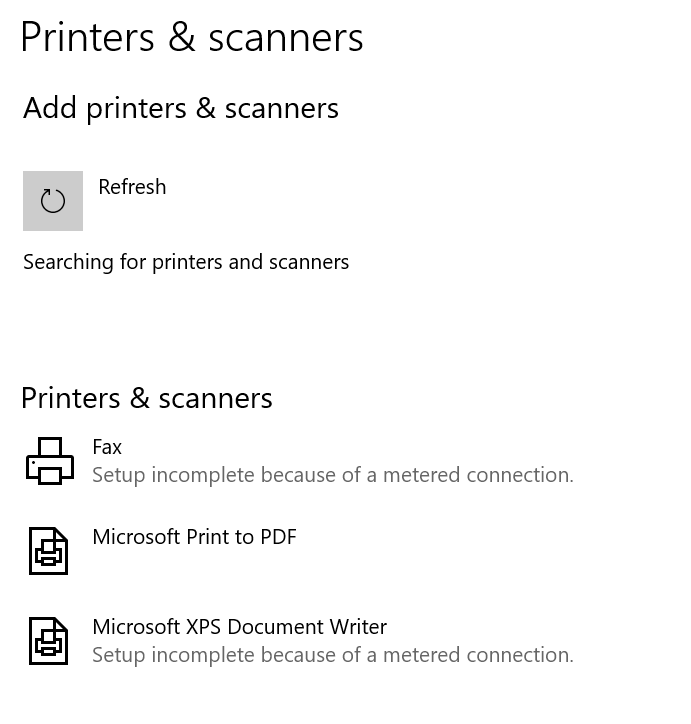The height and width of the screenshot is (724, 691).
Task: Click the Add printers & scanners heading
Action: [x=181, y=109]
